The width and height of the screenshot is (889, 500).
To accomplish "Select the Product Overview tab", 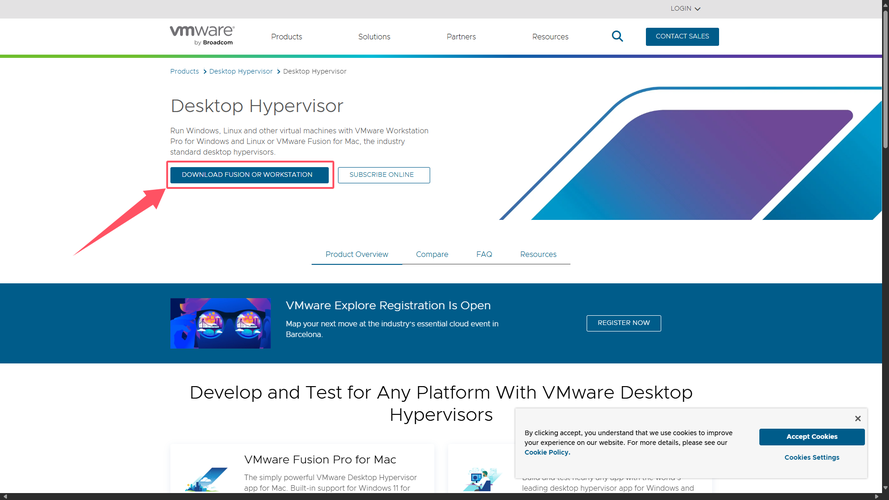I will click(x=357, y=254).
